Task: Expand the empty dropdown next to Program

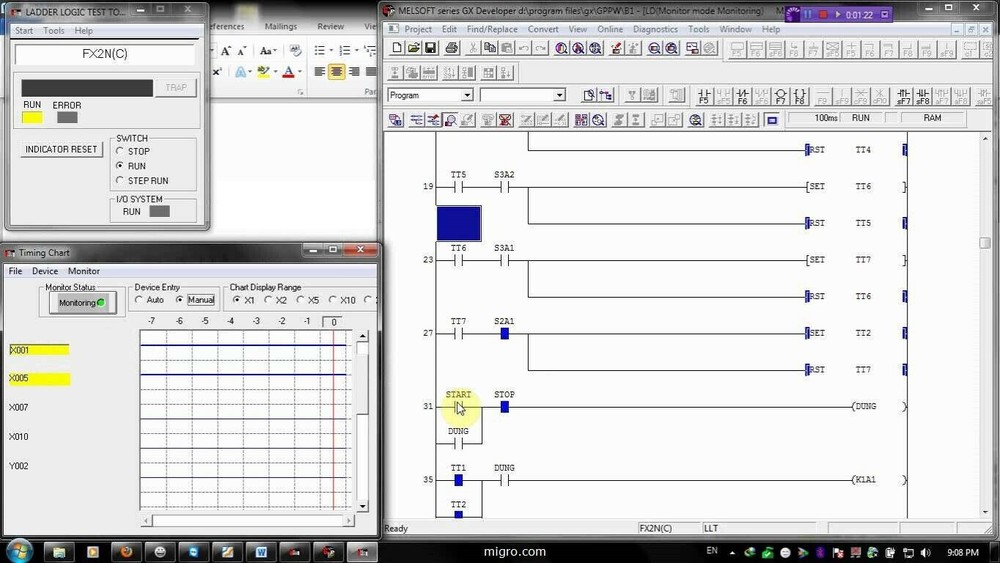Action: point(559,95)
